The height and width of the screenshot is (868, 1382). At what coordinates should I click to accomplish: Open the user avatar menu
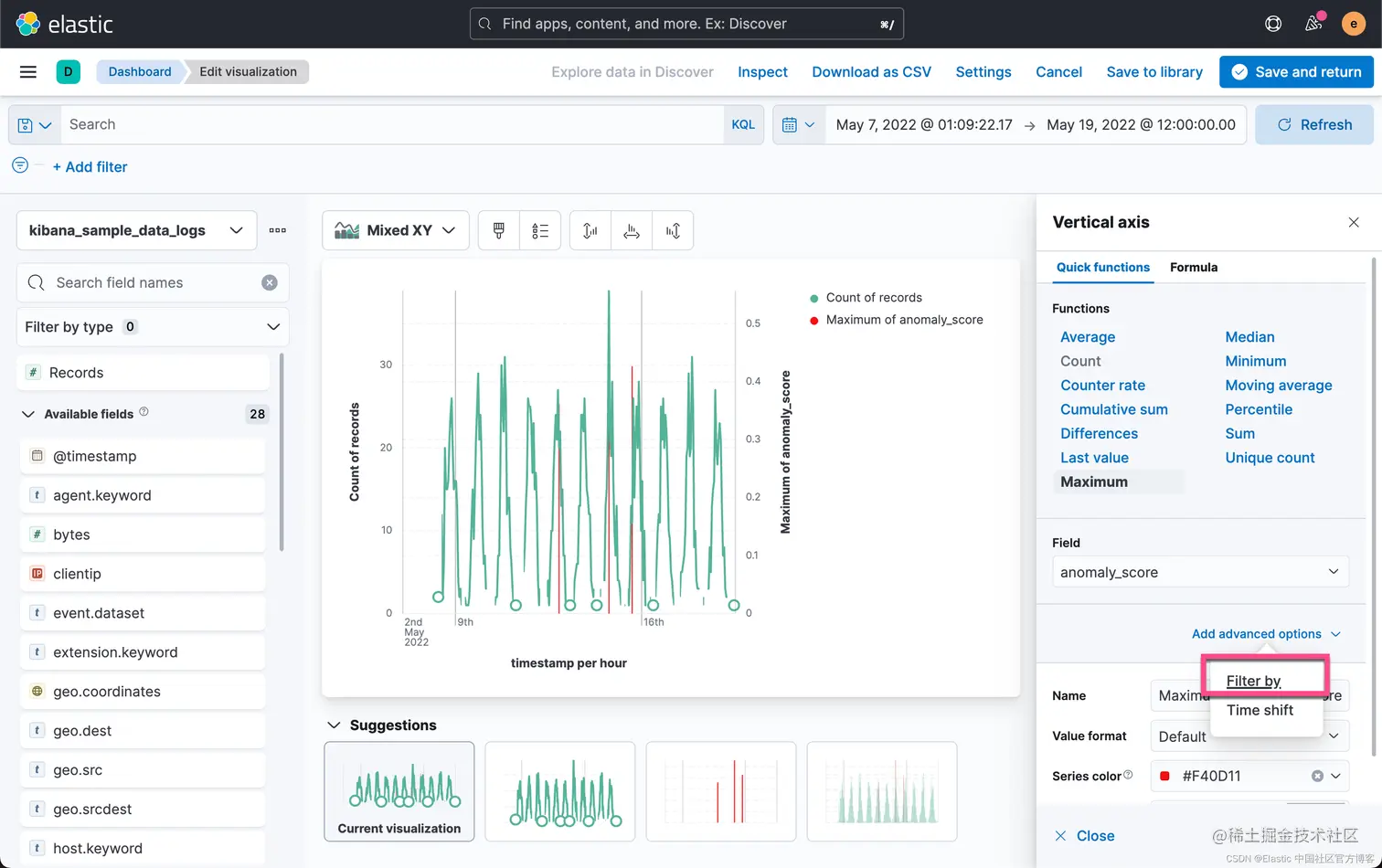coord(1353,24)
